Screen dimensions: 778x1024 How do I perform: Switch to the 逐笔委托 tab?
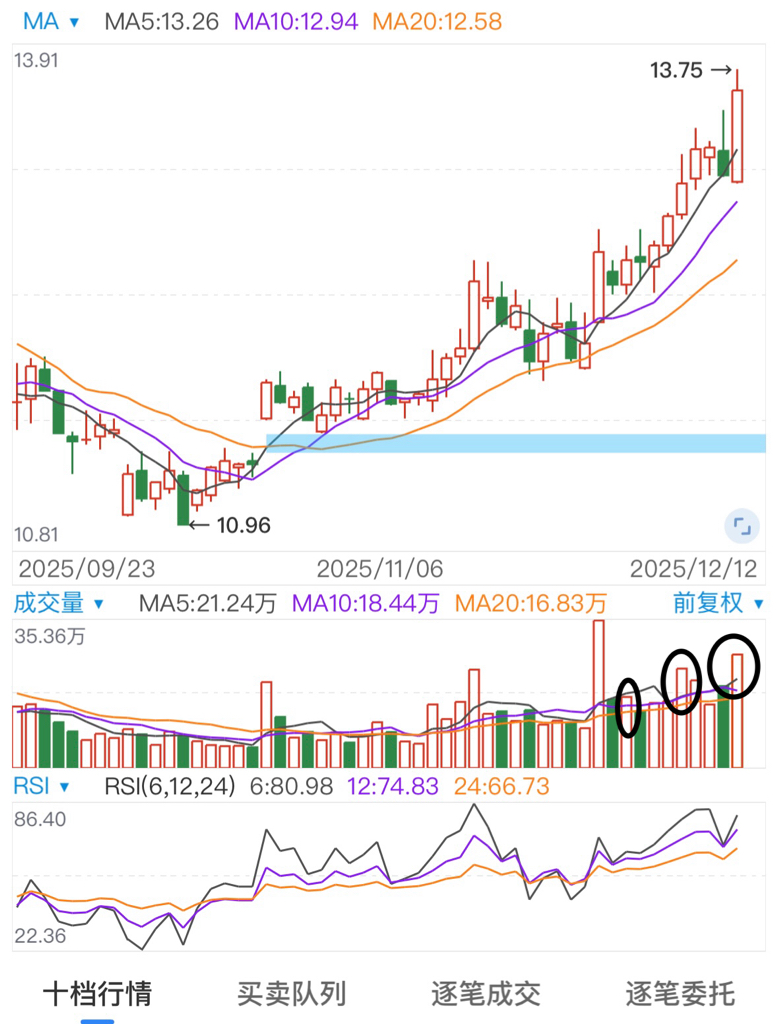click(x=680, y=994)
